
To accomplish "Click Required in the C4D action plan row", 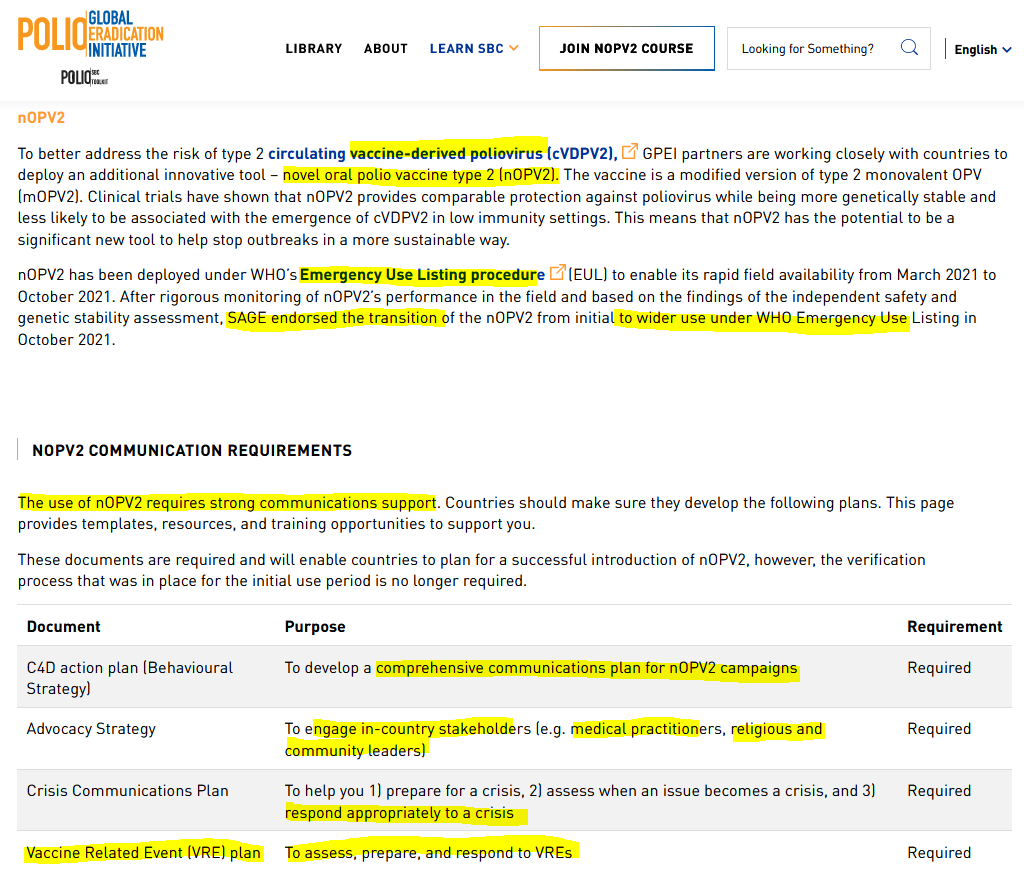I will pos(938,668).
